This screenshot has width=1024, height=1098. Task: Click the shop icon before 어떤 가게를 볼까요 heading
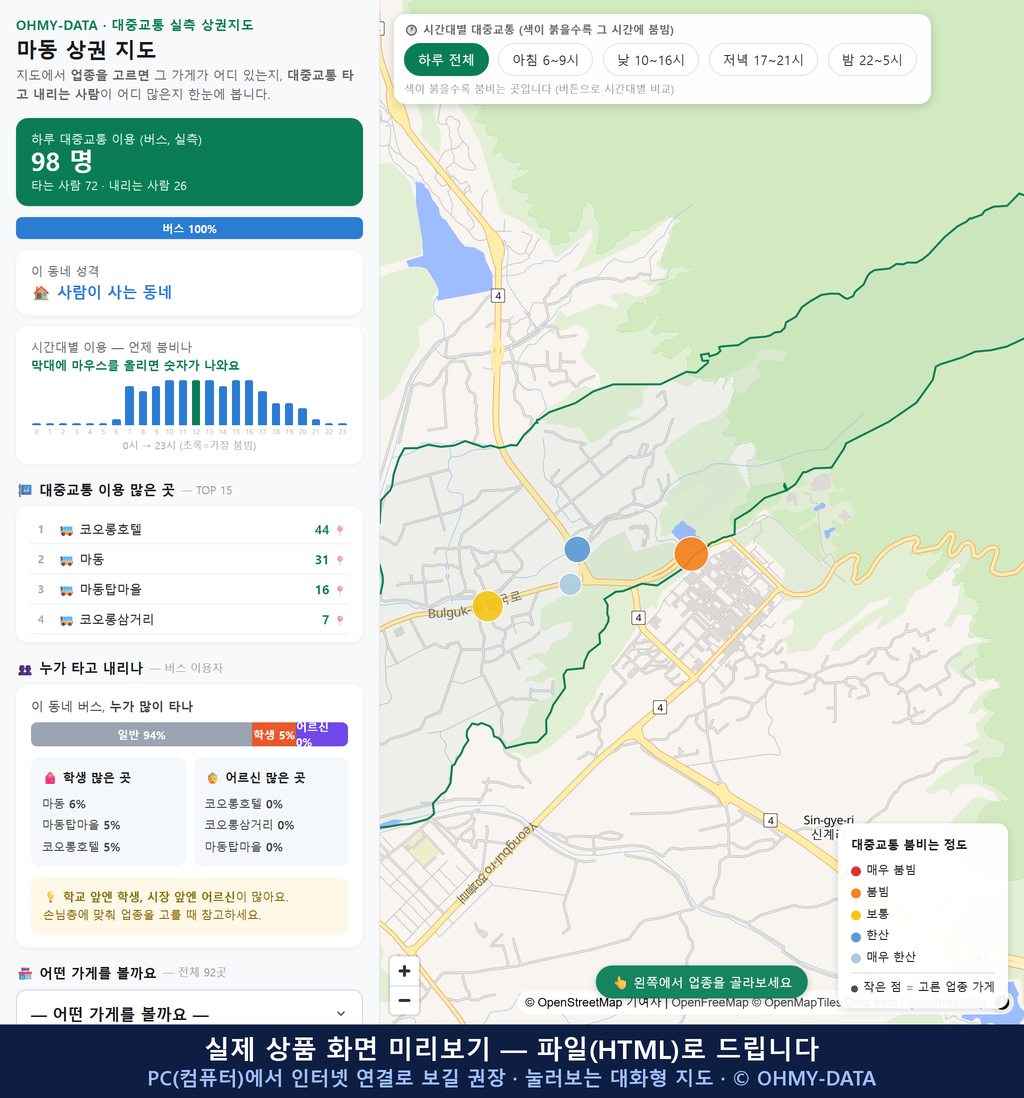click(25, 973)
